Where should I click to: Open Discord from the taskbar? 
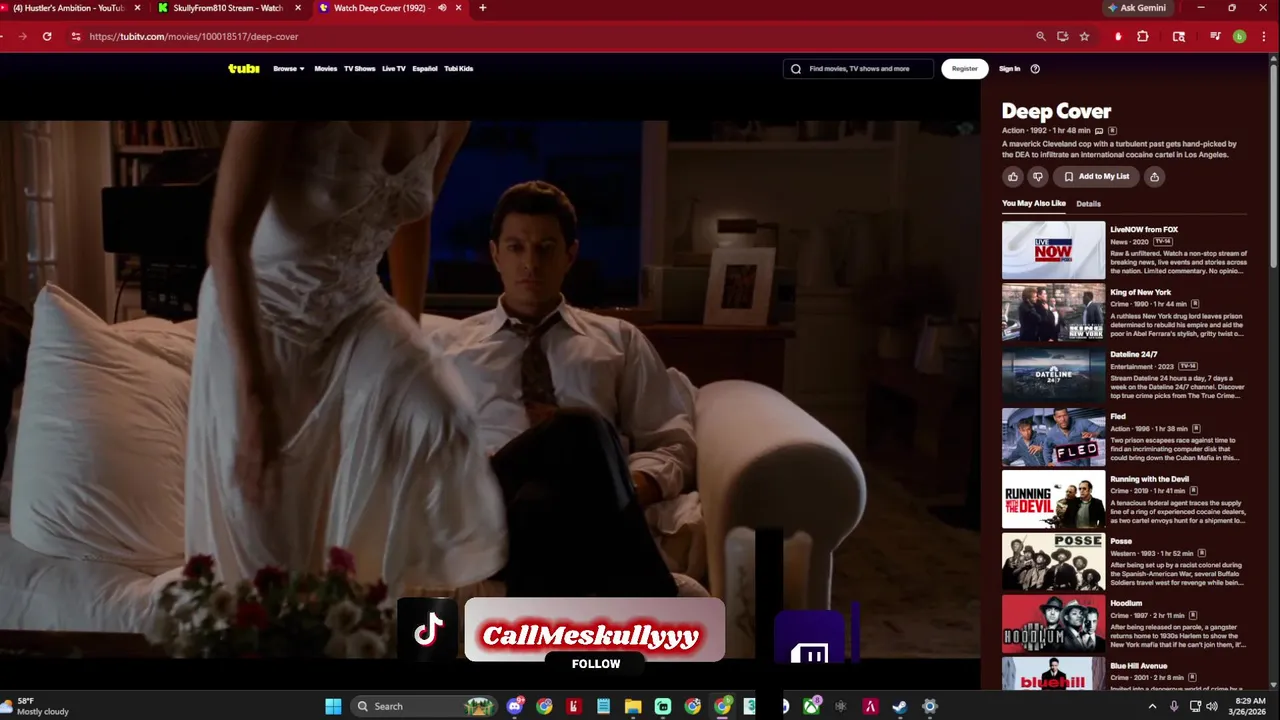pyautogui.click(x=515, y=706)
